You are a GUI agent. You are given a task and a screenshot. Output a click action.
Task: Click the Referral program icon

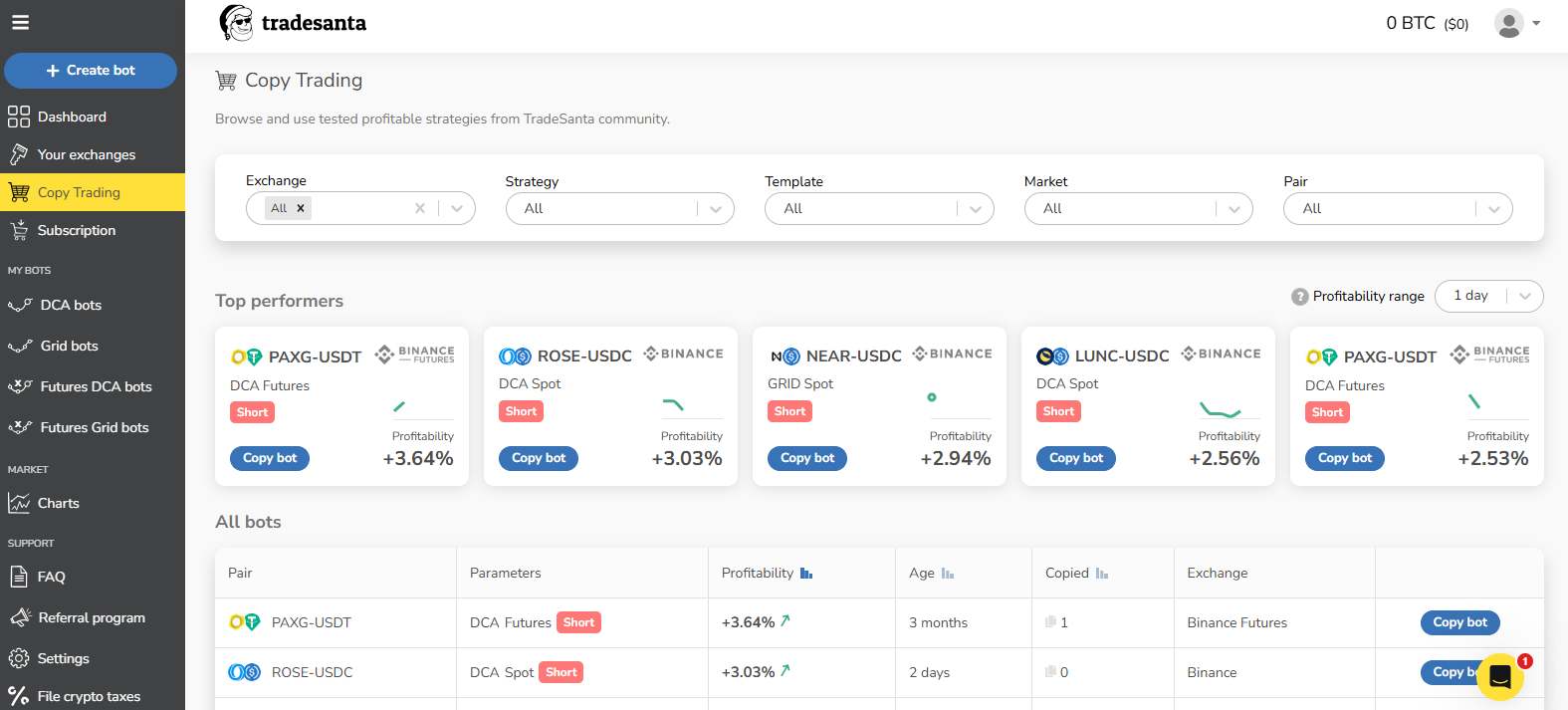point(20,617)
